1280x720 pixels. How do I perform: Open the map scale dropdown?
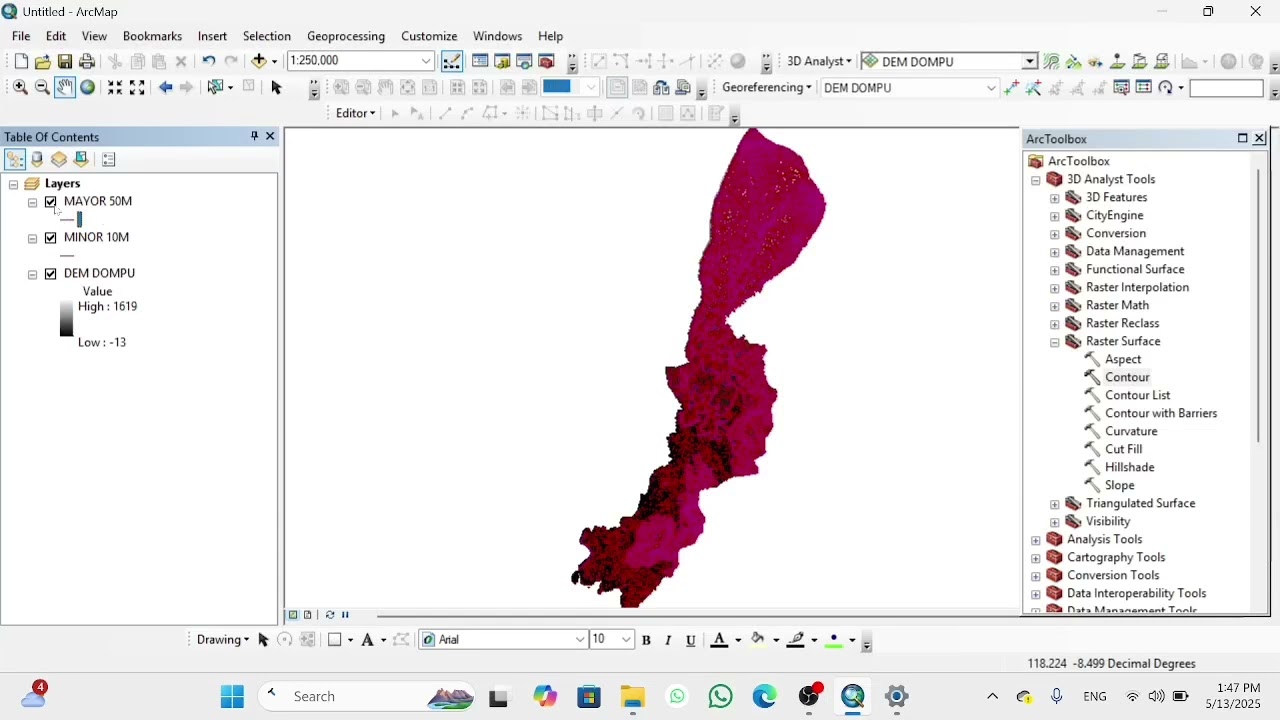pyautogui.click(x=426, y=61)
